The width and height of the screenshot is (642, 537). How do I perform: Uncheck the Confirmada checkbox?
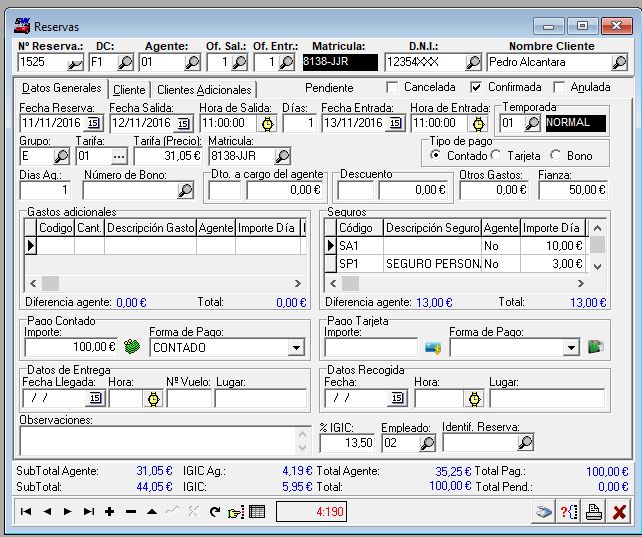coord(476,87)
